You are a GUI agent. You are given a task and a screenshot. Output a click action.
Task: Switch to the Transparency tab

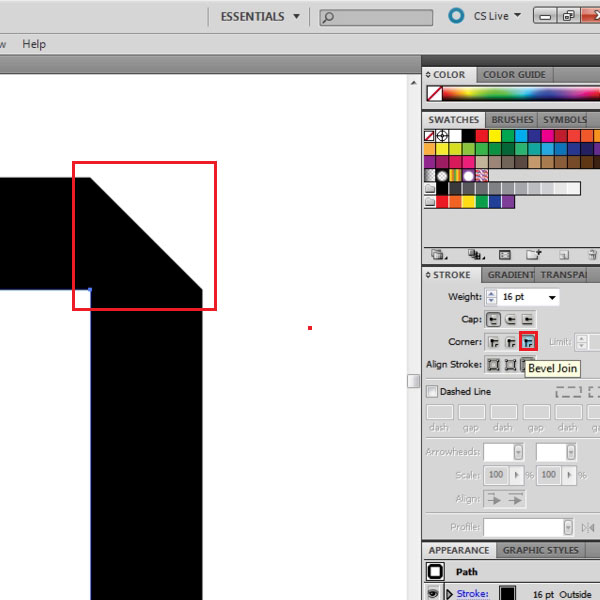click(x=562, y=275)
